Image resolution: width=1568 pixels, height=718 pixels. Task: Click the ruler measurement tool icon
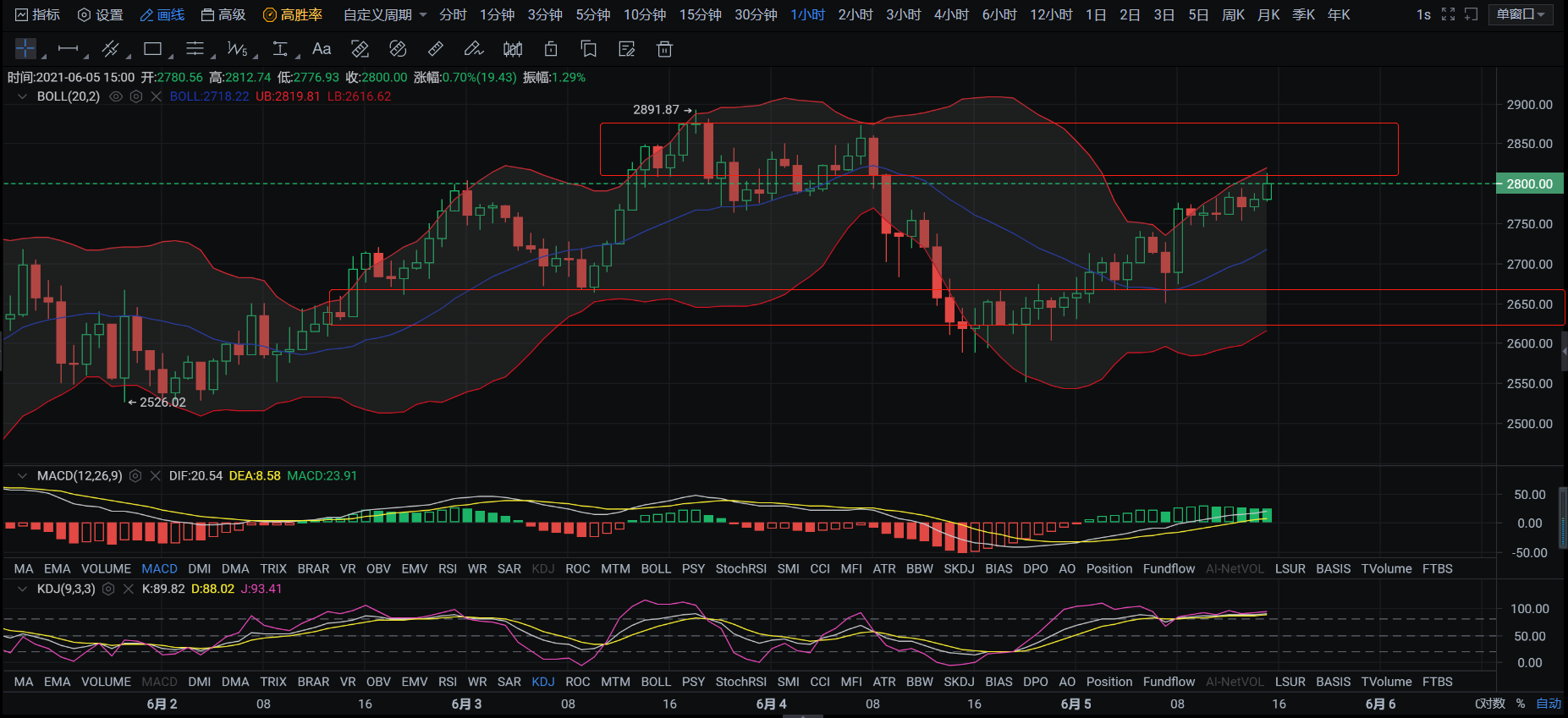436,49
